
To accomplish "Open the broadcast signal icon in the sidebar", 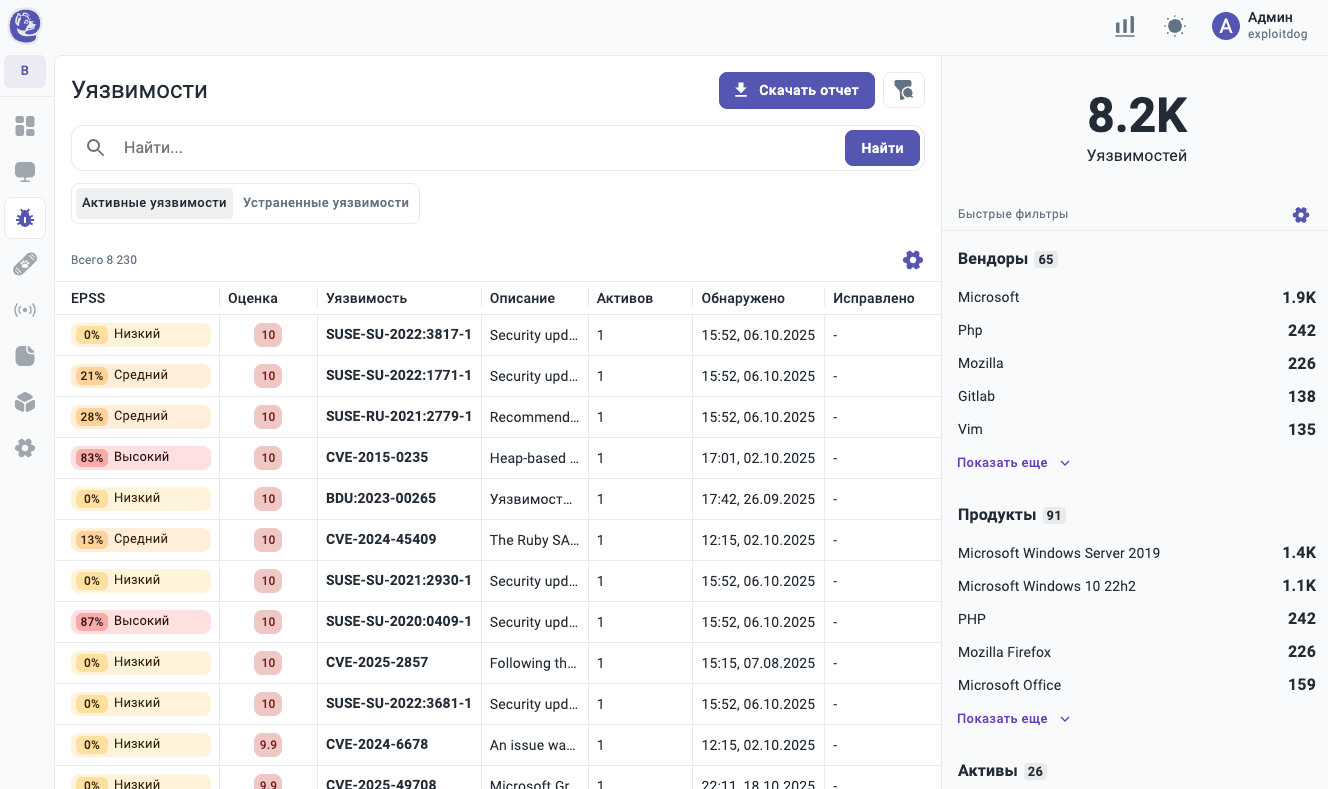I will coord(25,310).
